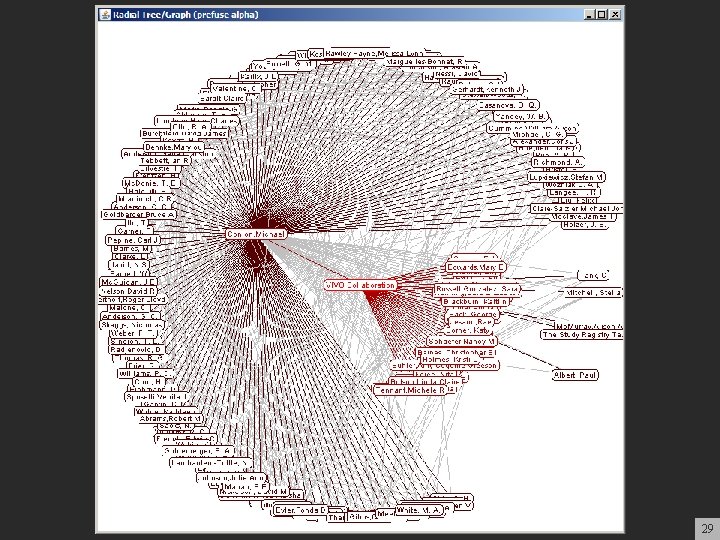Click the Burchfield node label
Viewport: 720px width, 540px height.
[185, 134]
